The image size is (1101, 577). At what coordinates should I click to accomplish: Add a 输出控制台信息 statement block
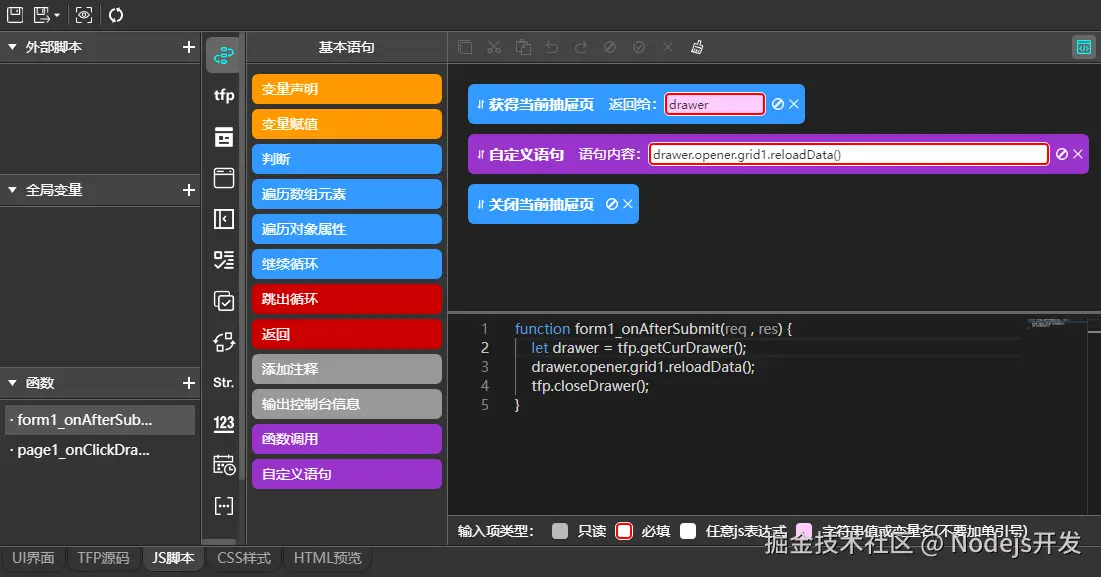(347, 404)
